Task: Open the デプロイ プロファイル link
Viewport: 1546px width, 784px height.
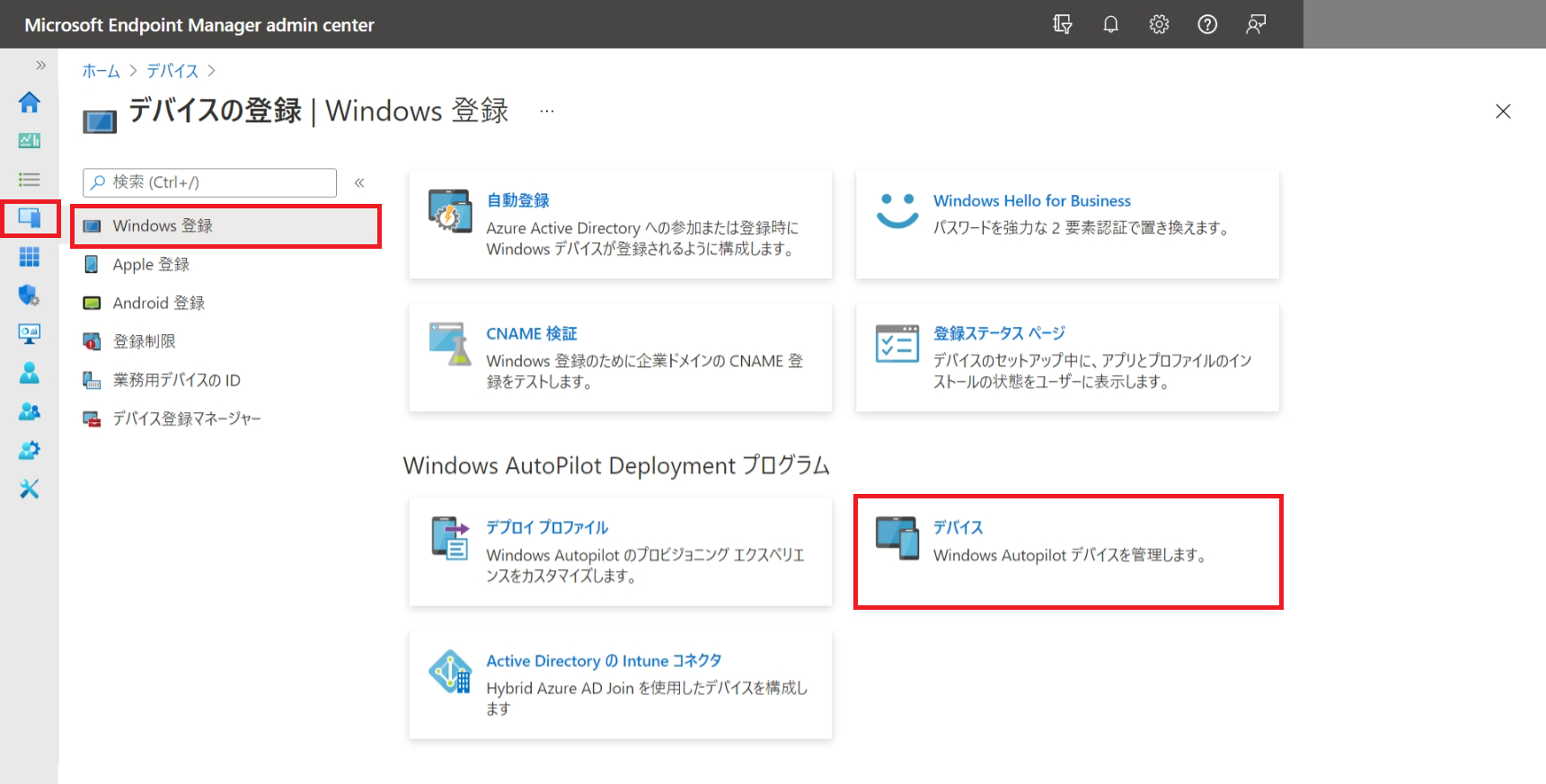Action: pyautogui.click(x=547, y=527)
